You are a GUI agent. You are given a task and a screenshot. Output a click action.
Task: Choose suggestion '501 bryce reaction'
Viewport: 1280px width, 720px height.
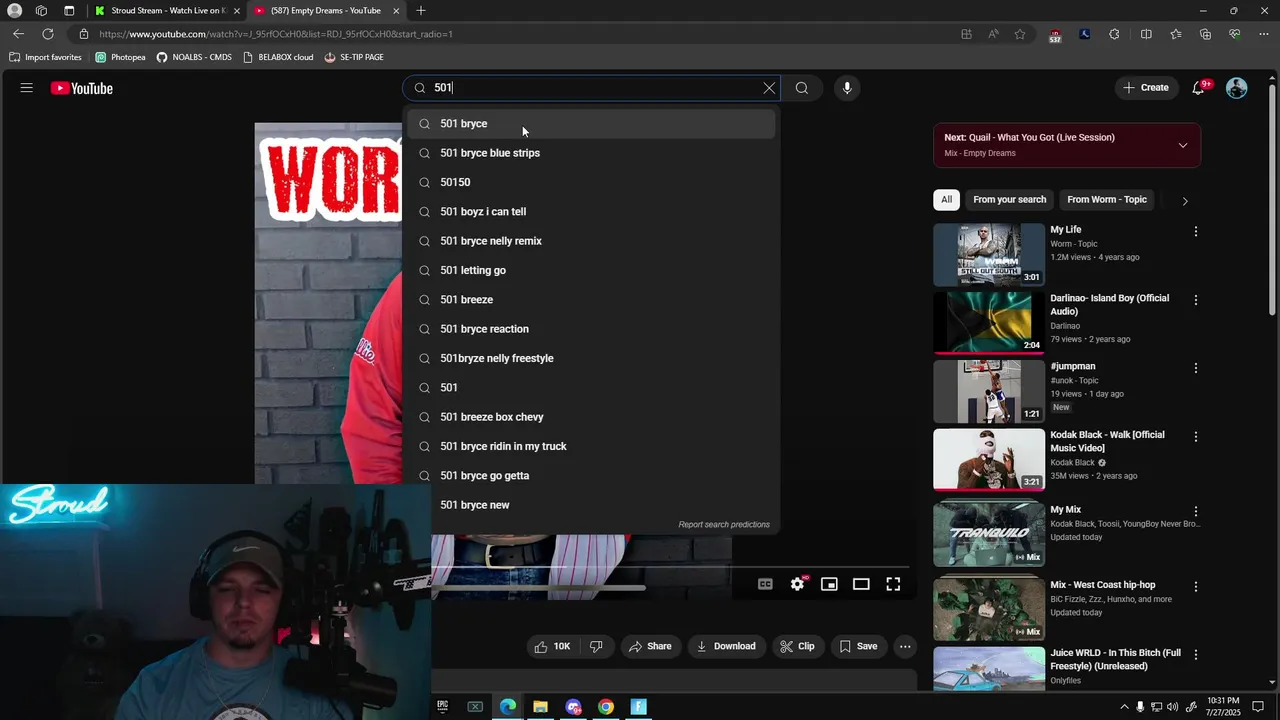591,329
